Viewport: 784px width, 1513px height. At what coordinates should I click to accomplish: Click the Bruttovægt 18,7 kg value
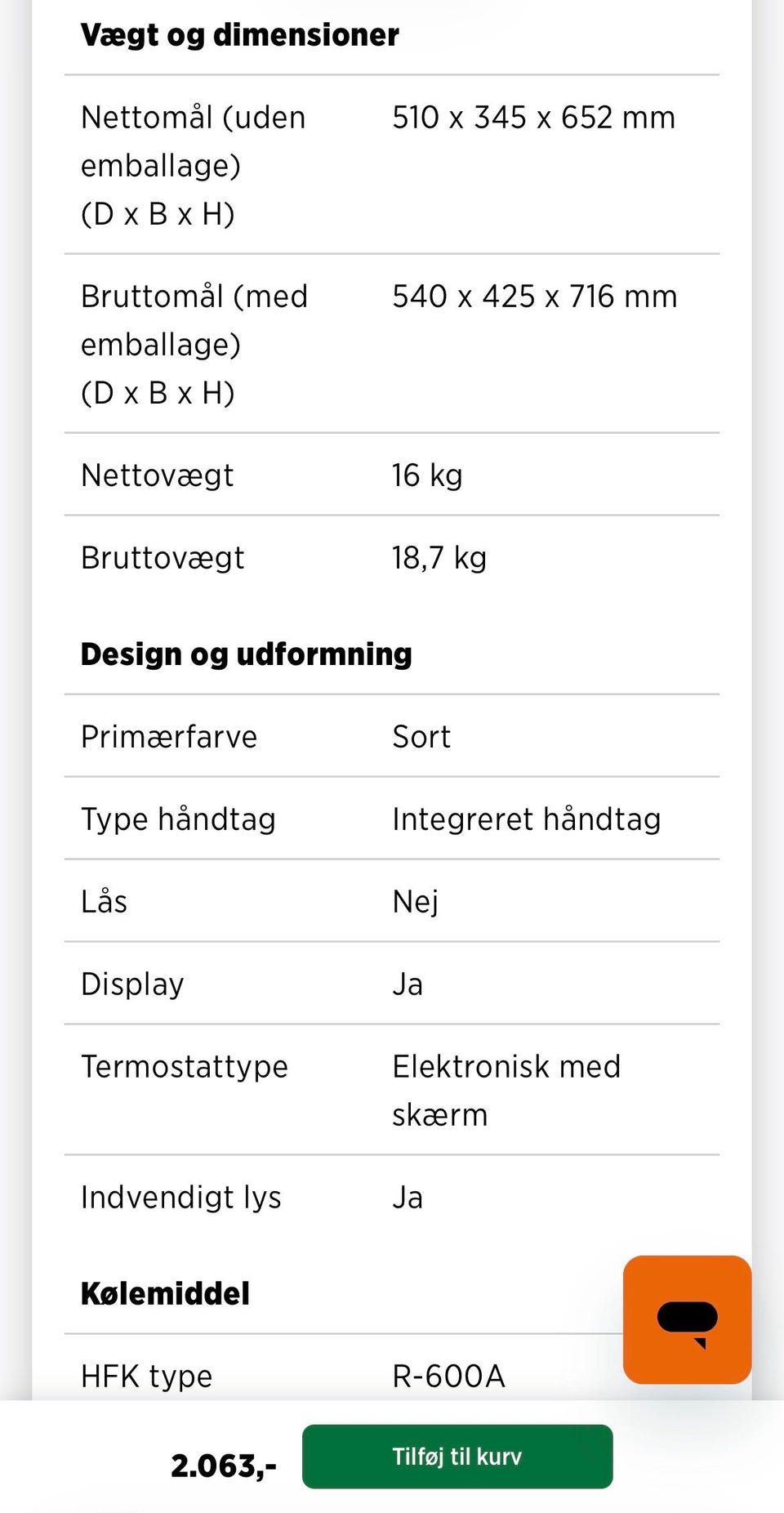[x=439, y=558]
